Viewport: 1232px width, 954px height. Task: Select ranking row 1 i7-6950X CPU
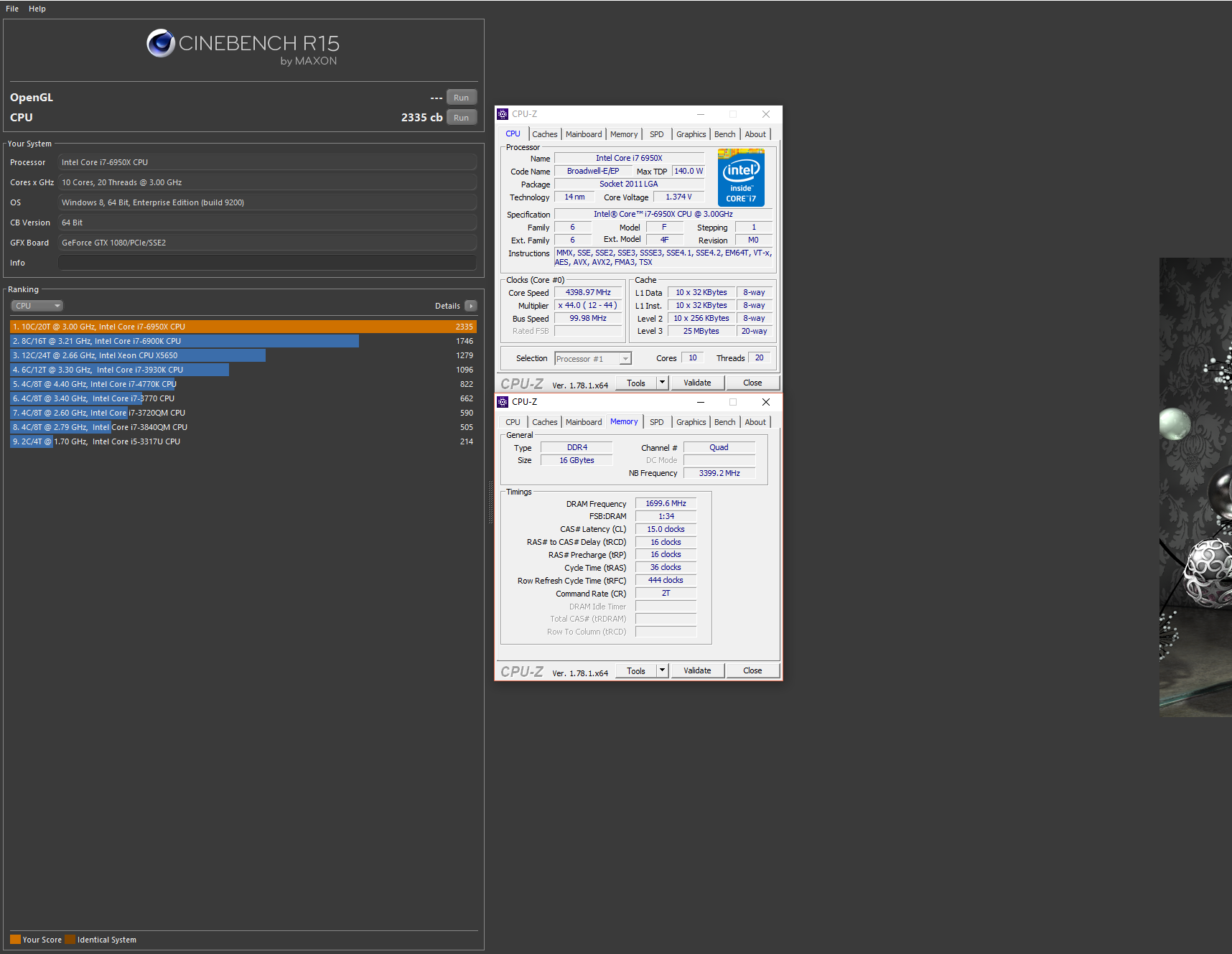[243, 327]
